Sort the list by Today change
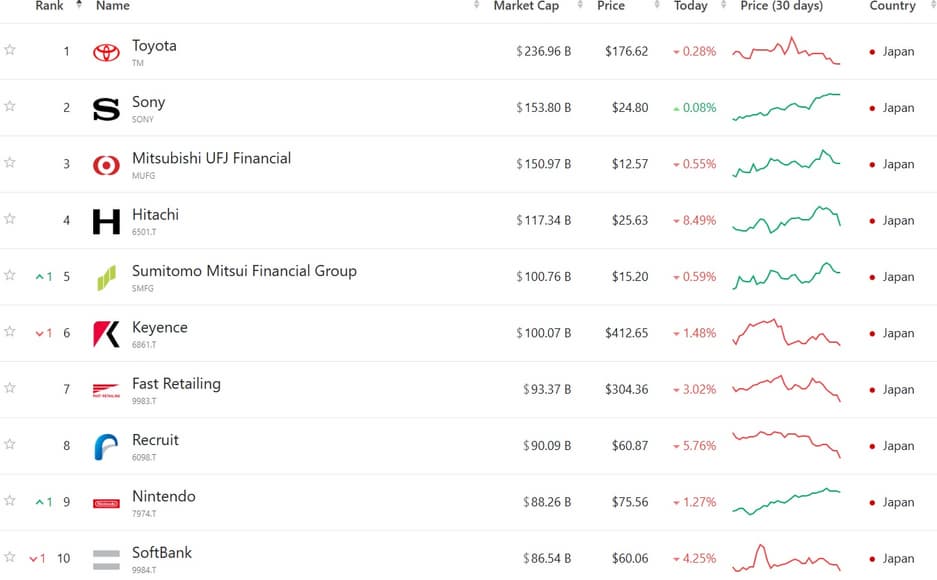The width and height of the screenshot is (937, 580). pyautogui.click(x=690, y=6)
